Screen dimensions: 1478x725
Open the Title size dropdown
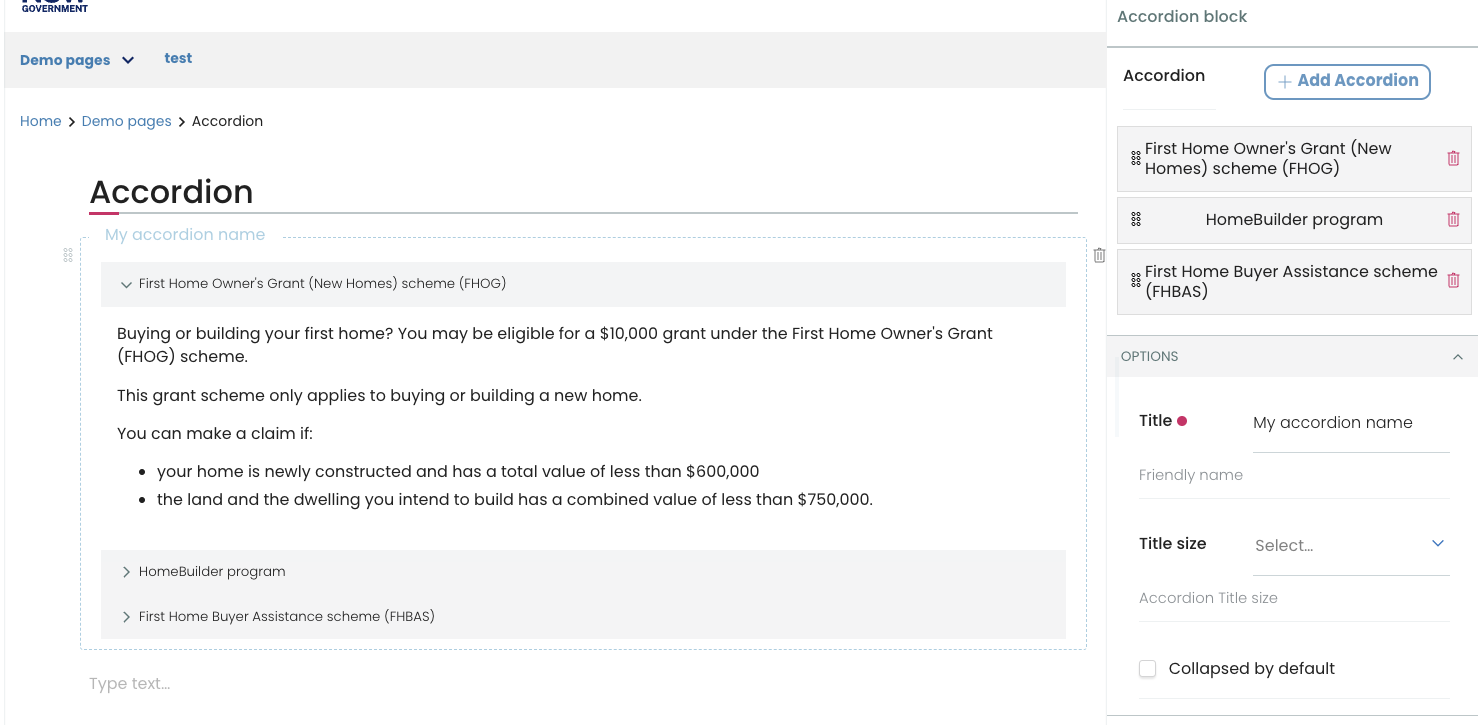1350,545
